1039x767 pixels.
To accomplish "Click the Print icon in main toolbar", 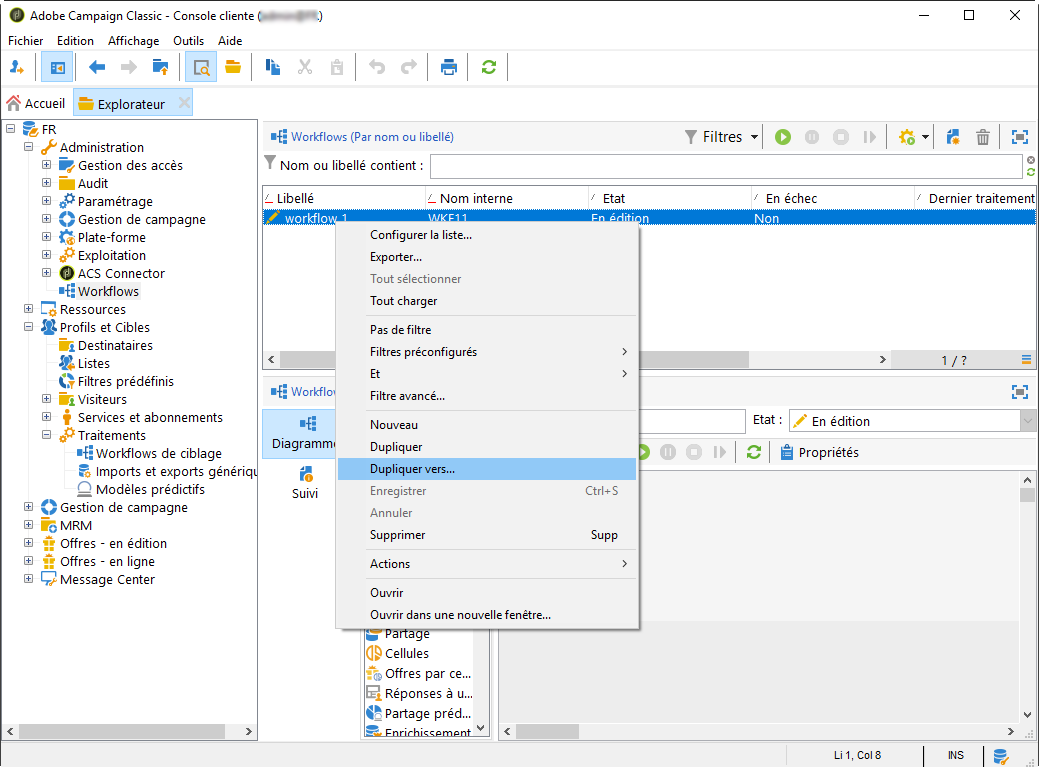I will (x=449, y=67).
